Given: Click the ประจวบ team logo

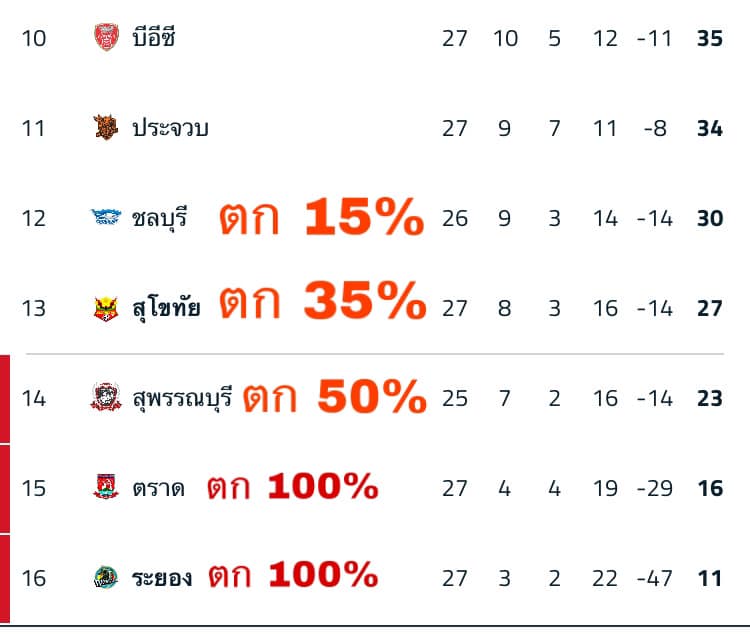Looking at the screenshot, I should click(105, 128).
